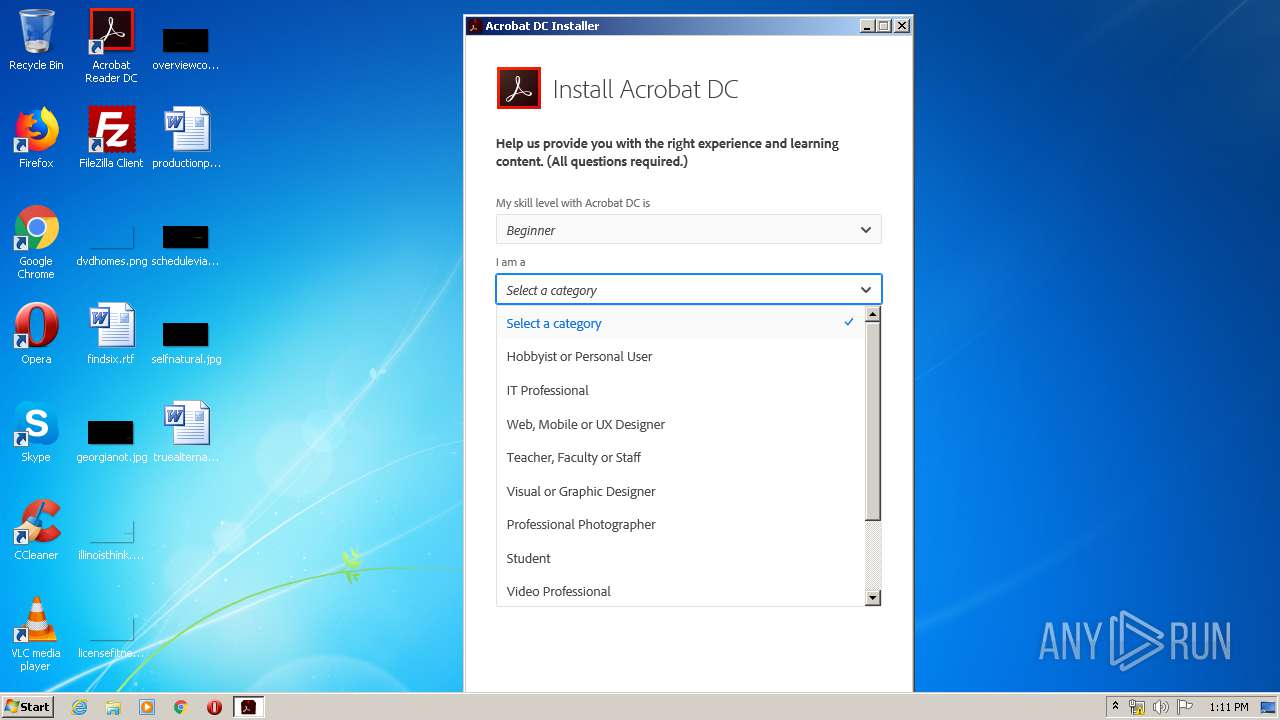1280x720 pixels.
Task: Click the category list scrollbar thumb
Action: [872, 421]
